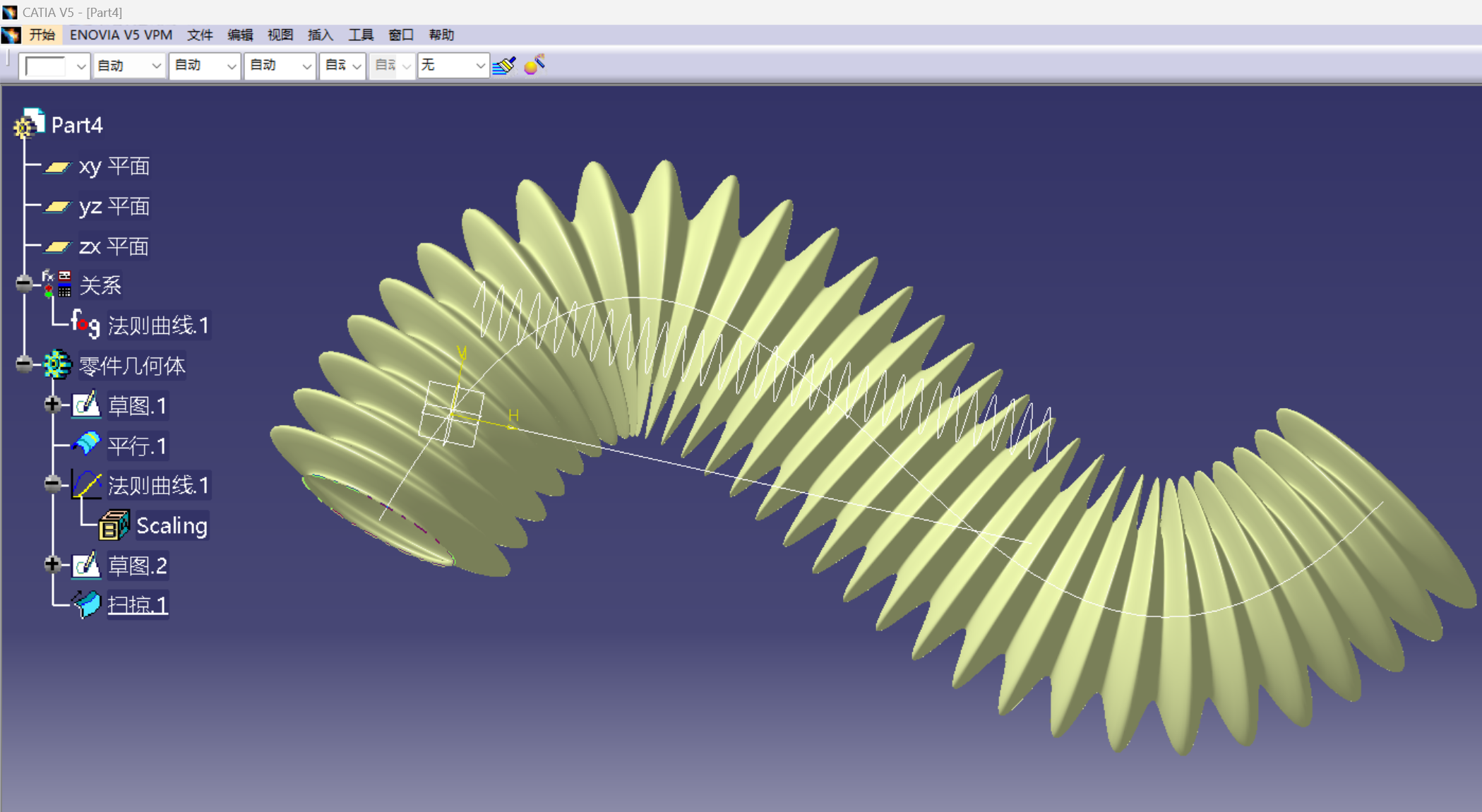Open the first 自动 dropdown
This screenshot has width=1482, height=812.
[156, 66]
